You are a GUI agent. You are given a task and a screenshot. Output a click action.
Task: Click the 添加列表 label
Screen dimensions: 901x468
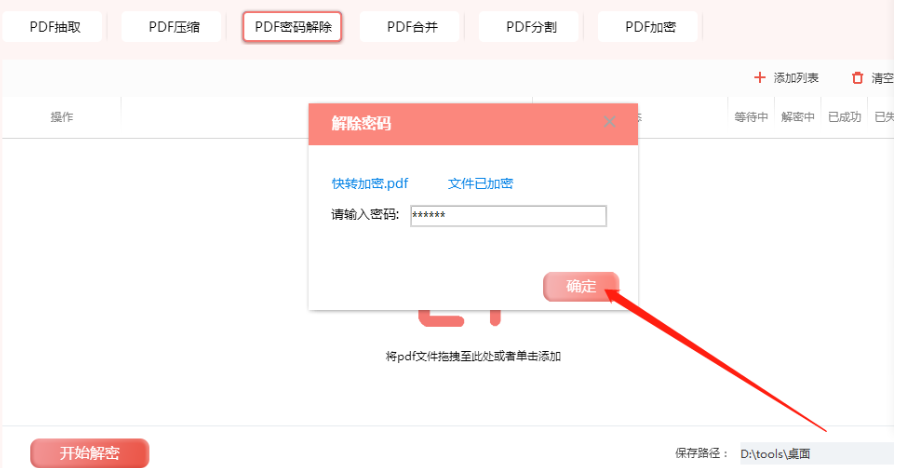tap(796, 78)
